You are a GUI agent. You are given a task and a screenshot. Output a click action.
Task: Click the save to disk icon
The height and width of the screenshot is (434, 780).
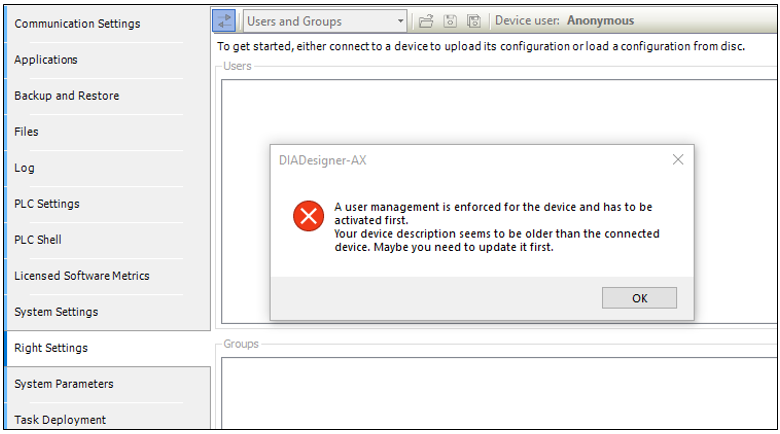click(x=450, y=21)
